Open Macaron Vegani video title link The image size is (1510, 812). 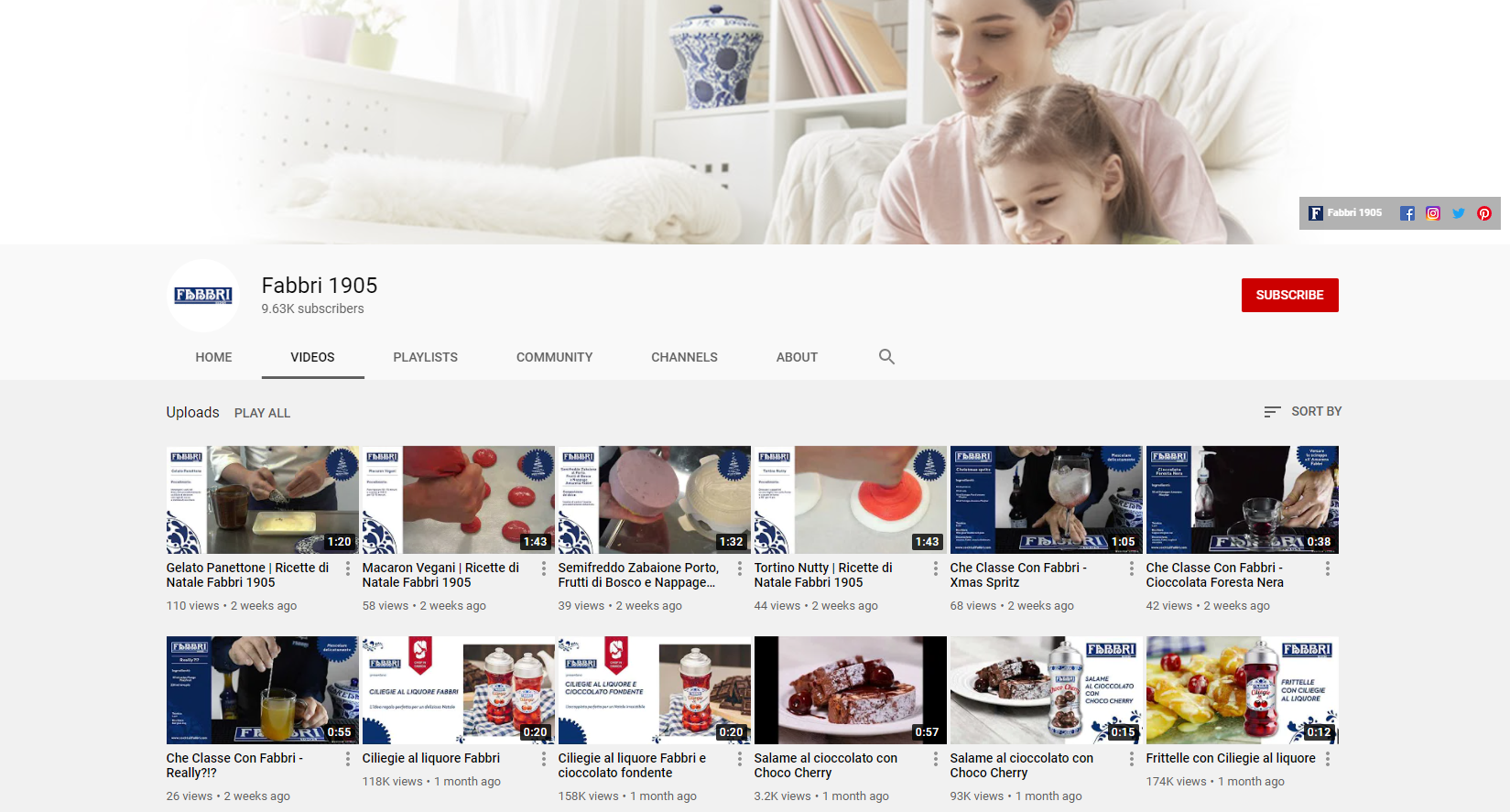tap(440, 575)
